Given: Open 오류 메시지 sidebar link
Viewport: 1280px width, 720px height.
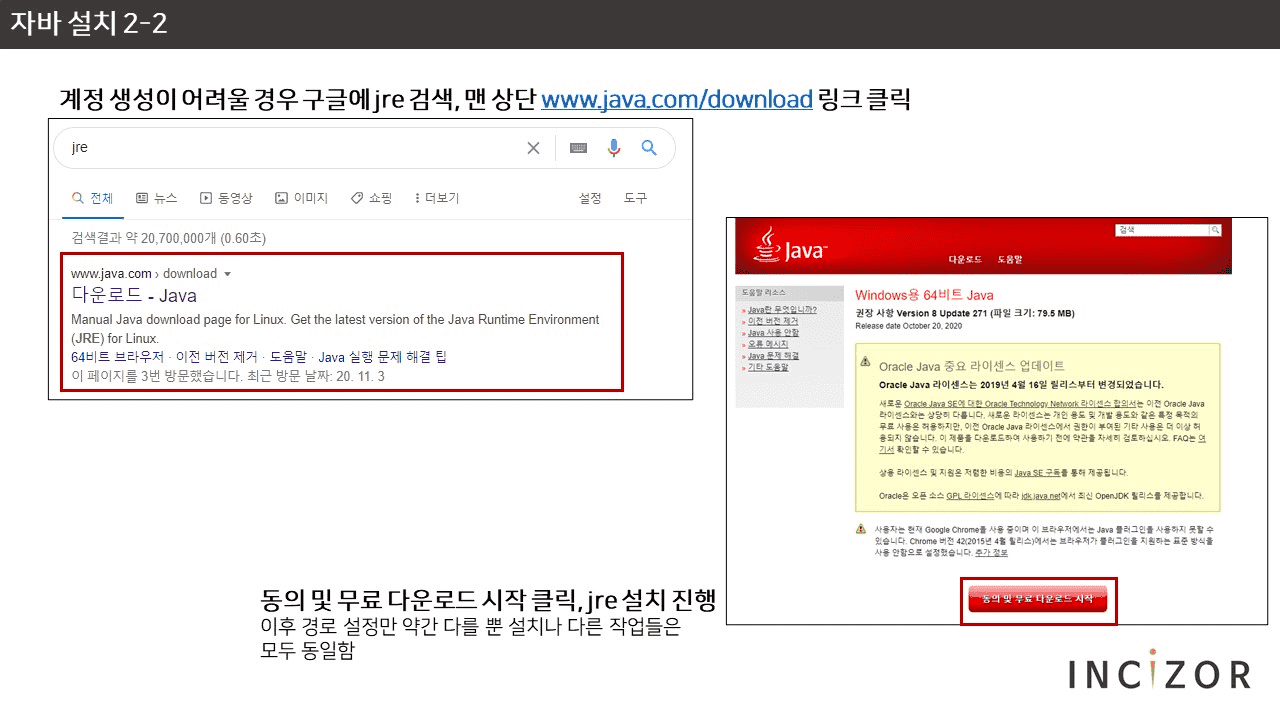Looking at the screenshot, I should point(768,344).
